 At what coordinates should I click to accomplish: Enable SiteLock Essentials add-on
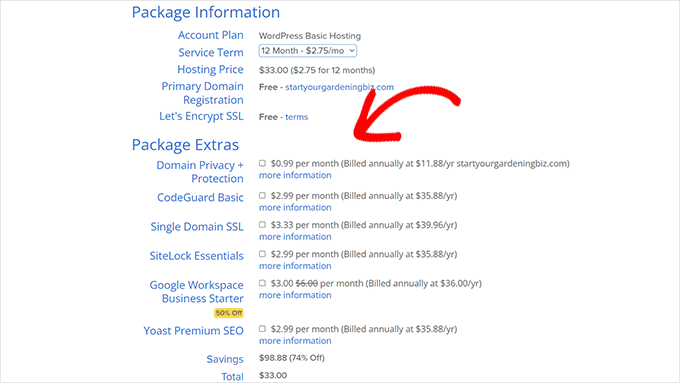(x=262, y=254)
